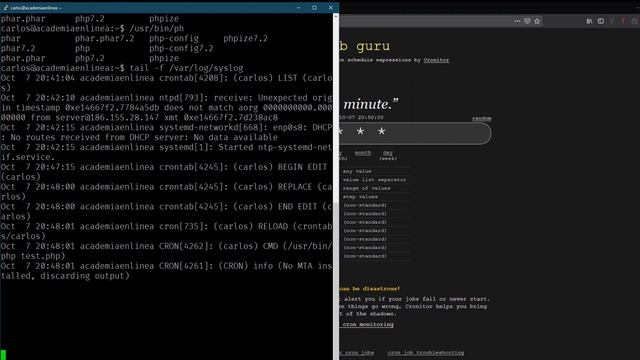
Task: Click 'any value' legend row
Action: coord(357,171)
